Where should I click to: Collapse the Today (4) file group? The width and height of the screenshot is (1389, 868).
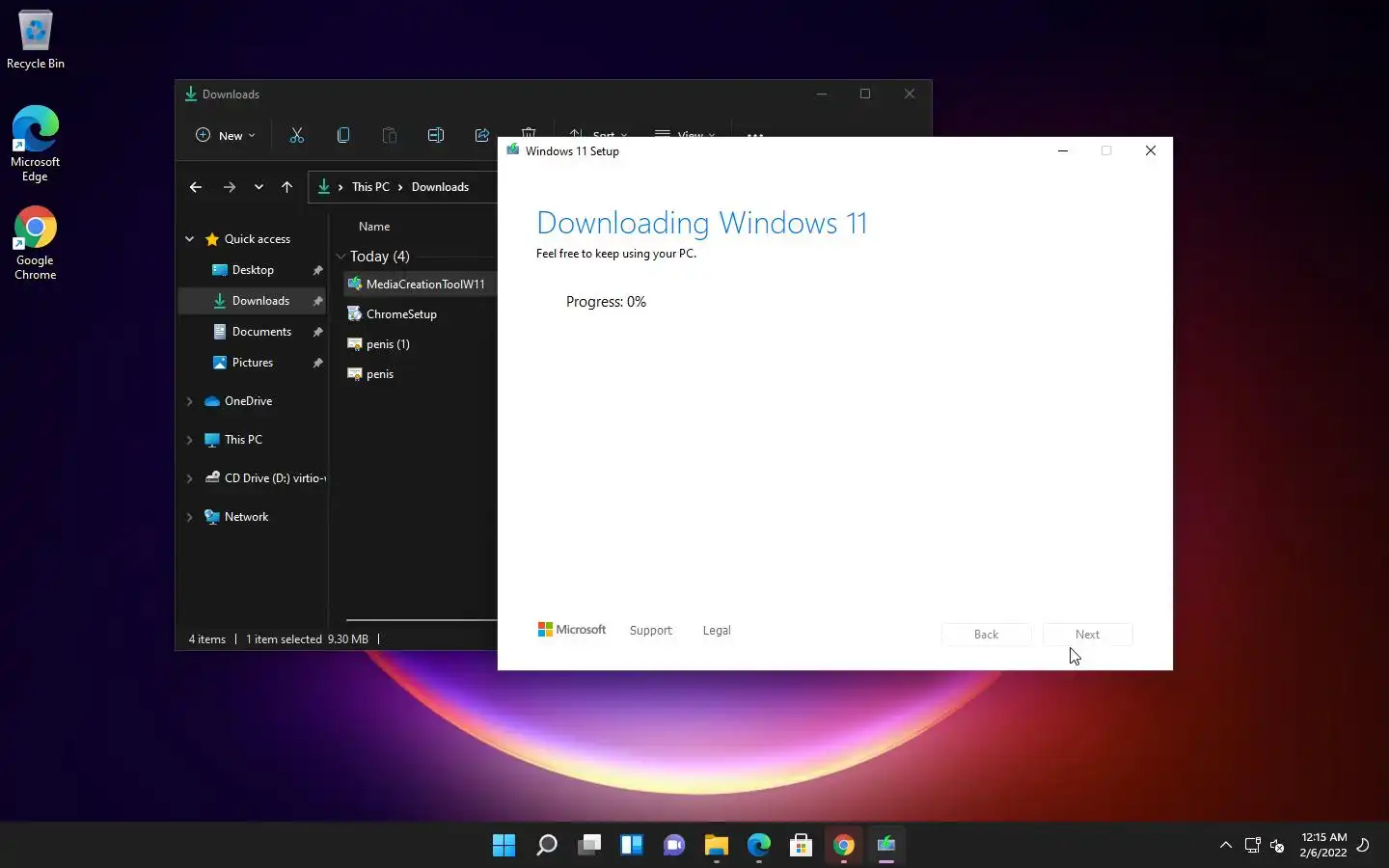[340, 257]
